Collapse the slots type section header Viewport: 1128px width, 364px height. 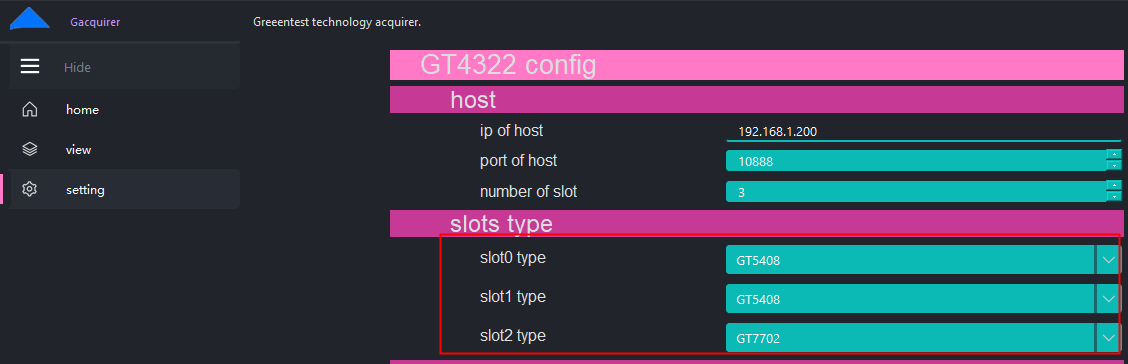click(756, 224)
